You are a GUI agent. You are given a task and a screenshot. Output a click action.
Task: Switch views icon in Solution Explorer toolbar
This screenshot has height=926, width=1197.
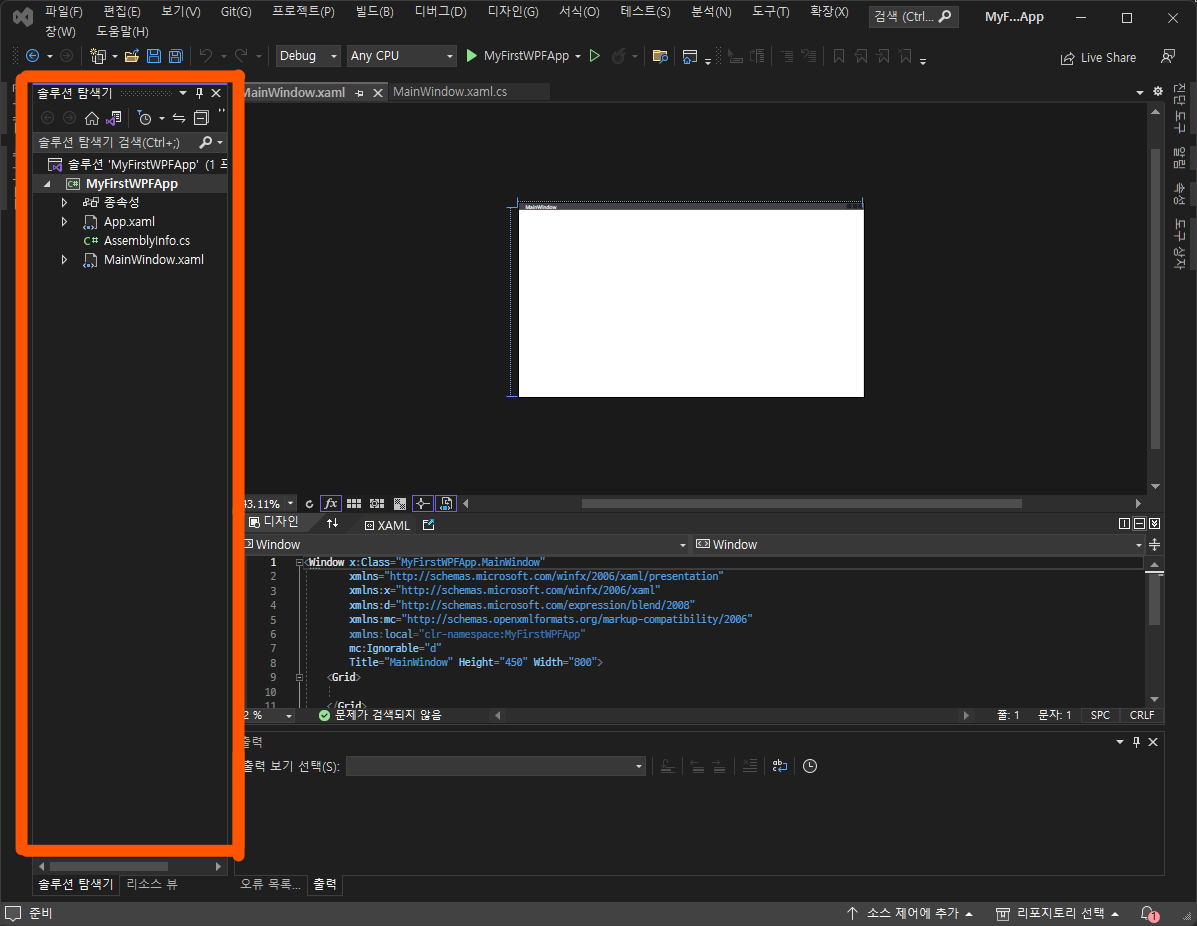tap(115, 118)
